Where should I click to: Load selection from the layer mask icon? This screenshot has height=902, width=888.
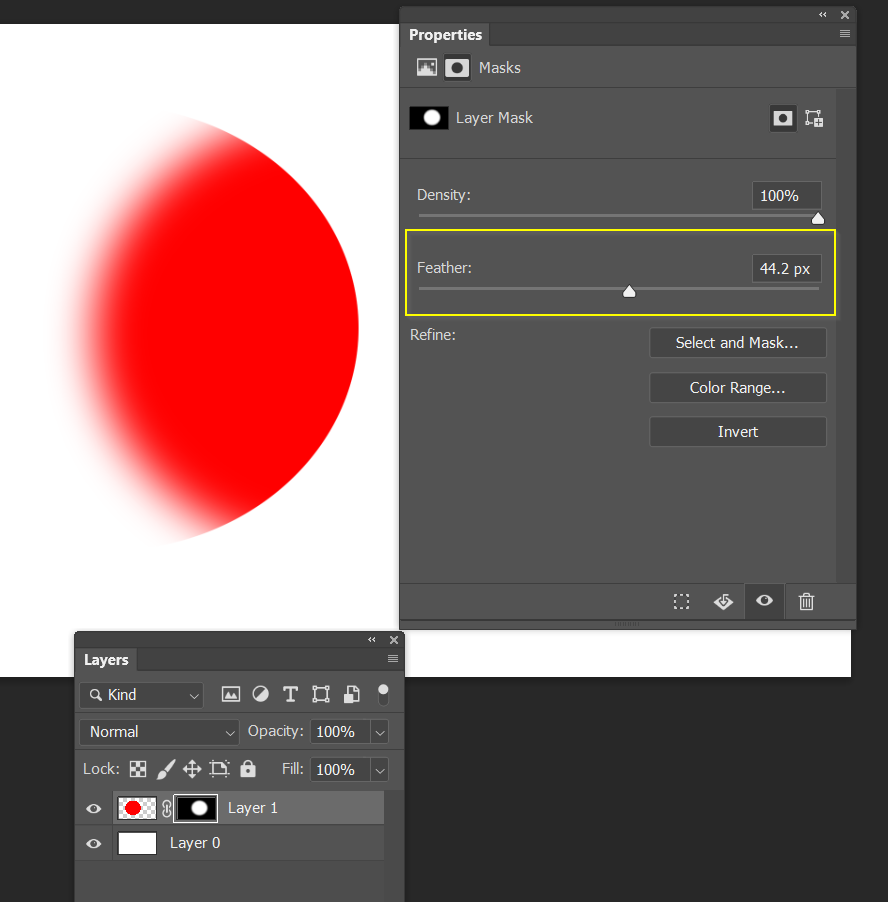[681, 602]
